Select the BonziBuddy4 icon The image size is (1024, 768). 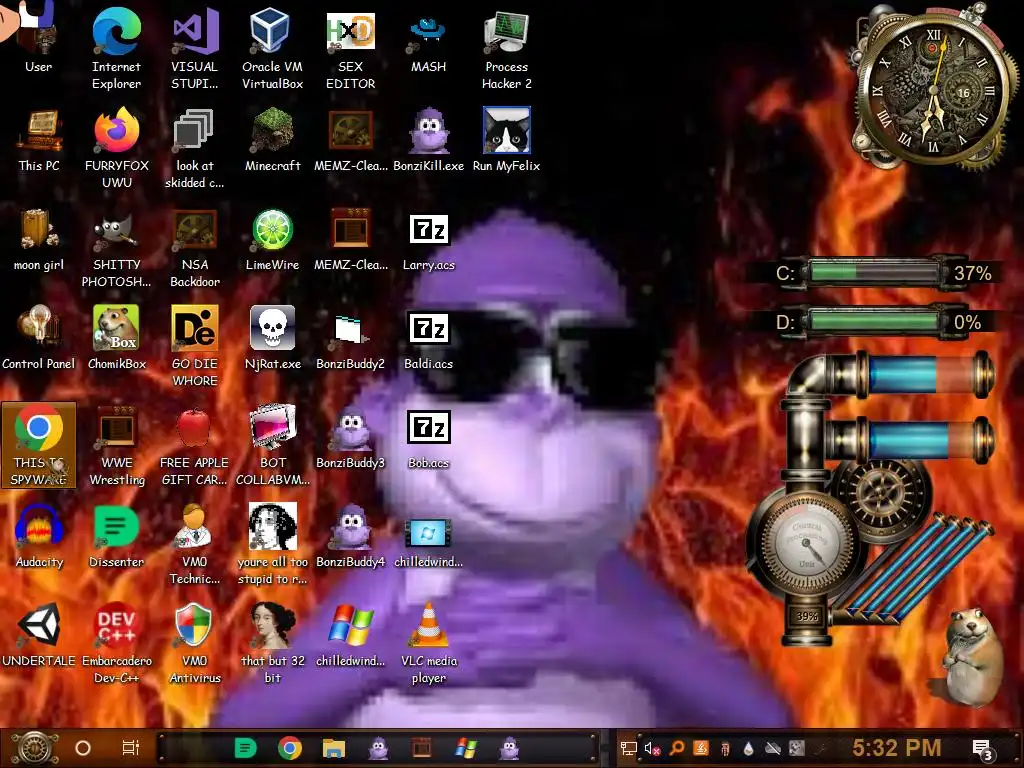tap(351, 536)
